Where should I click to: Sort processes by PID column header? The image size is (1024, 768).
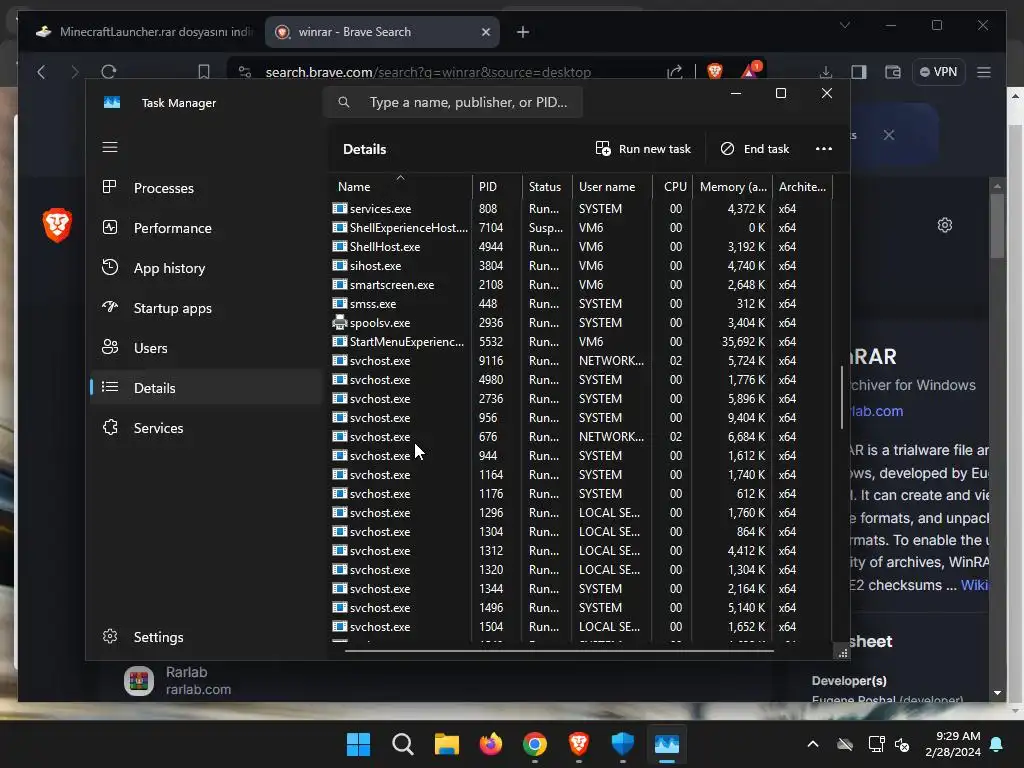tap(496, 187)
